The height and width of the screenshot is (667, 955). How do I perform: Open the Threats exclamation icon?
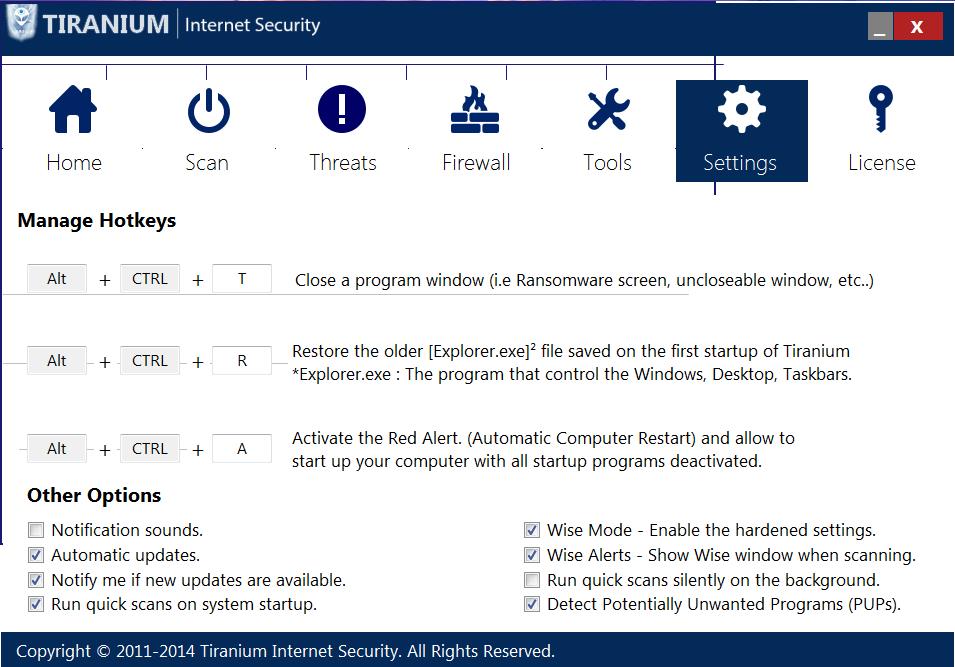342,109
